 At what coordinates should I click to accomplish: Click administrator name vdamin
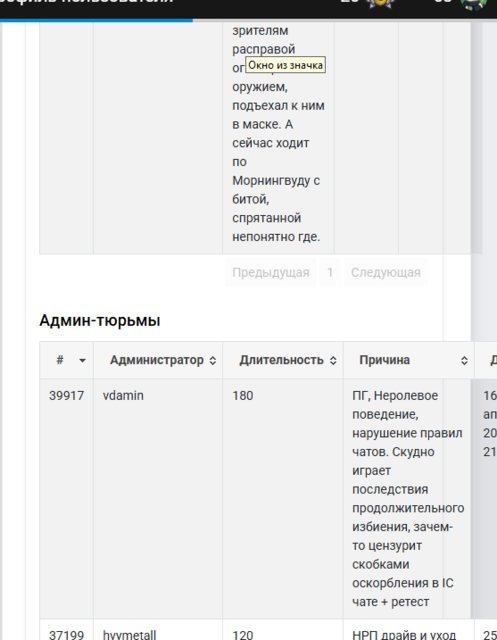click(x=123, y=396)
